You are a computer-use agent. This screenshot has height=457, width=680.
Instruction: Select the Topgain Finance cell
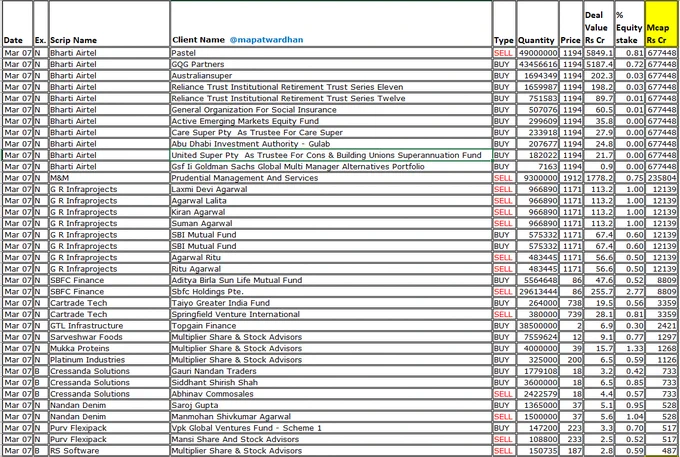coord(331,326)
